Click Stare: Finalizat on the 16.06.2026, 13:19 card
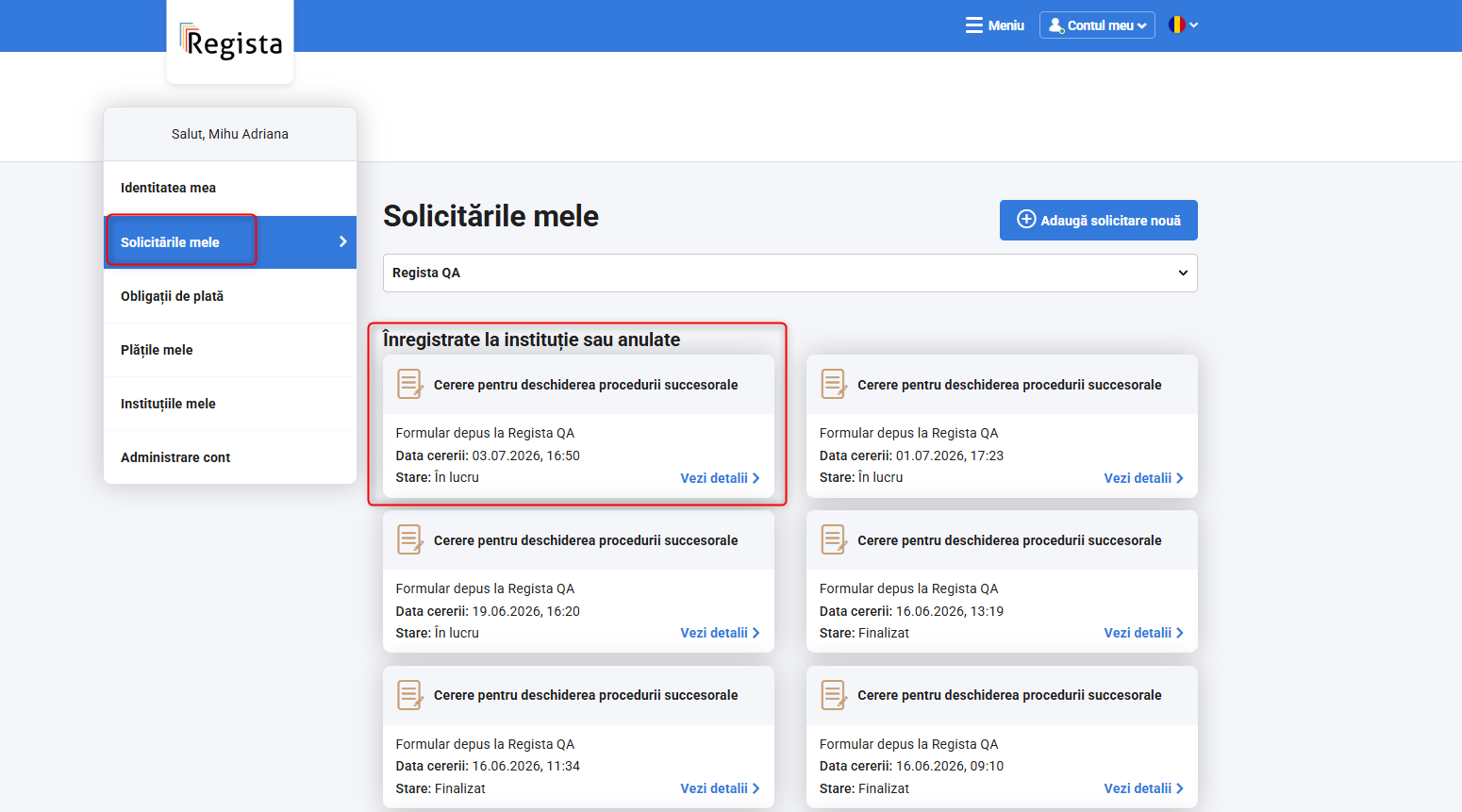Screen dimensions: 1462x812 coord(864,633)
